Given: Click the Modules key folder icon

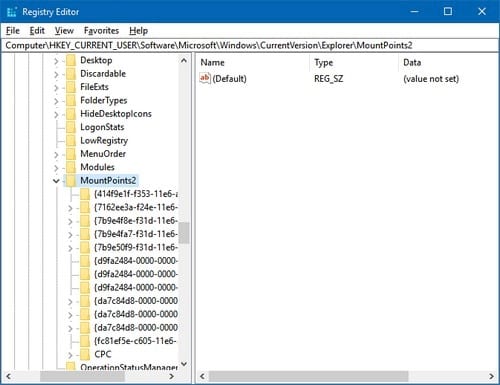Looking at the screenshot, I should 71,167.
